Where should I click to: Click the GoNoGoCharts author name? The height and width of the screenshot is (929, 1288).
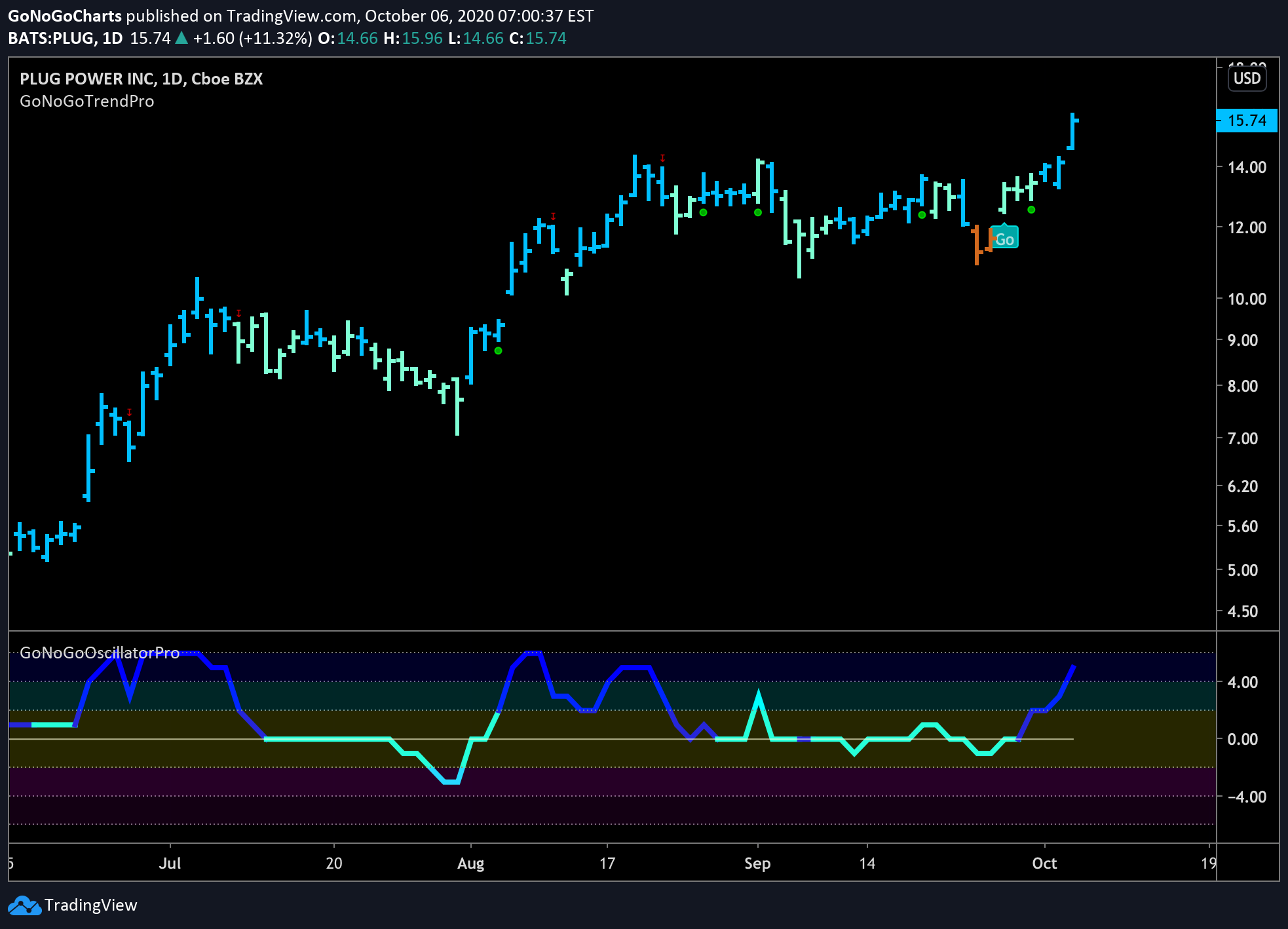click(x=65, y=16)
